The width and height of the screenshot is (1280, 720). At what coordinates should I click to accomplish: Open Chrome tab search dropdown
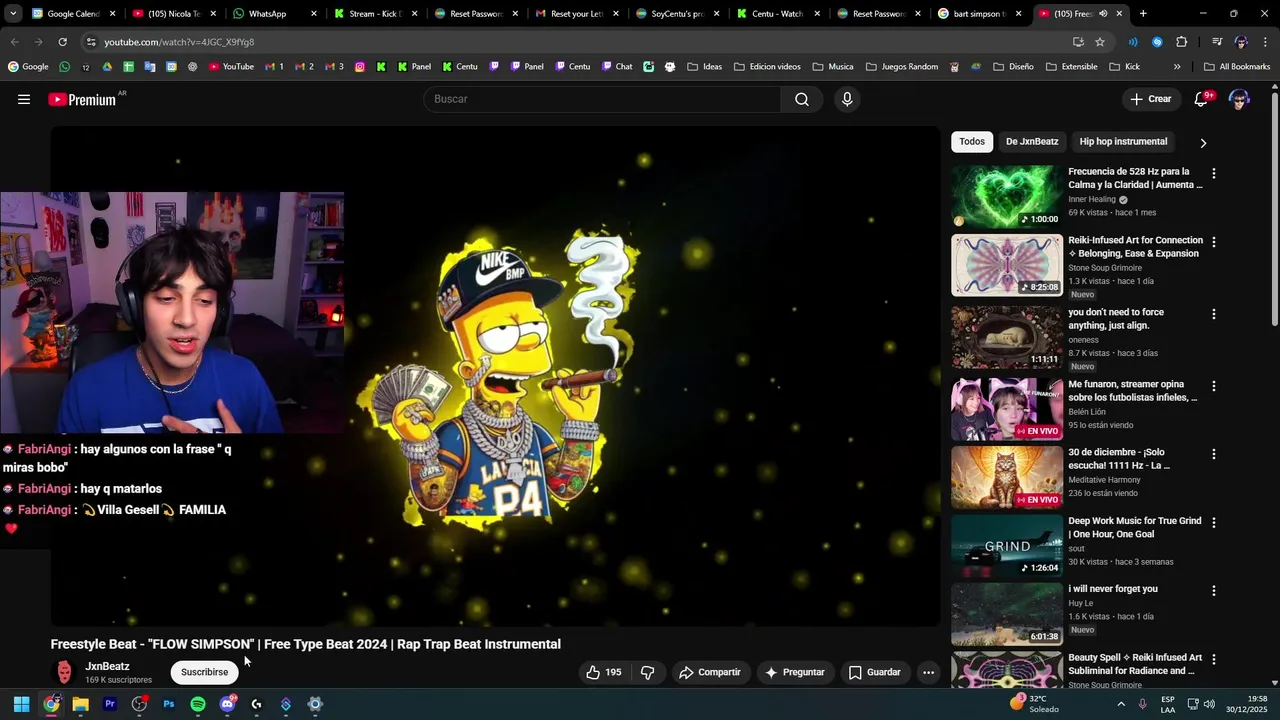(13, 14)
